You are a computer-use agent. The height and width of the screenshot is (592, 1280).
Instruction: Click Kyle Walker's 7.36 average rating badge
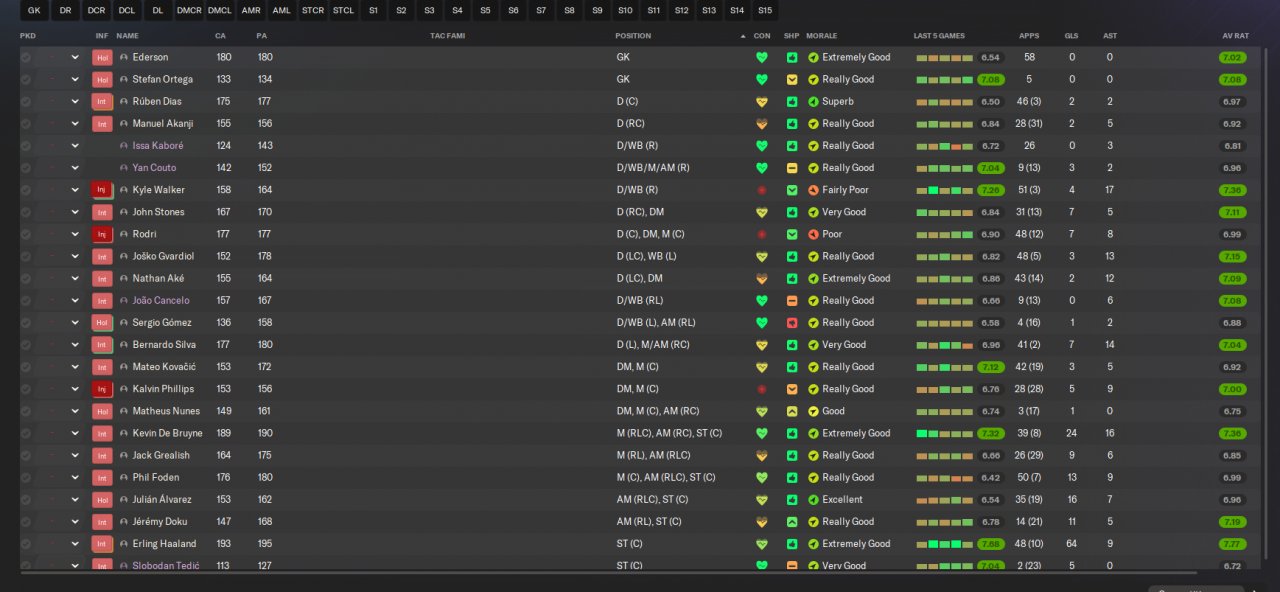tap(1232, 190)
